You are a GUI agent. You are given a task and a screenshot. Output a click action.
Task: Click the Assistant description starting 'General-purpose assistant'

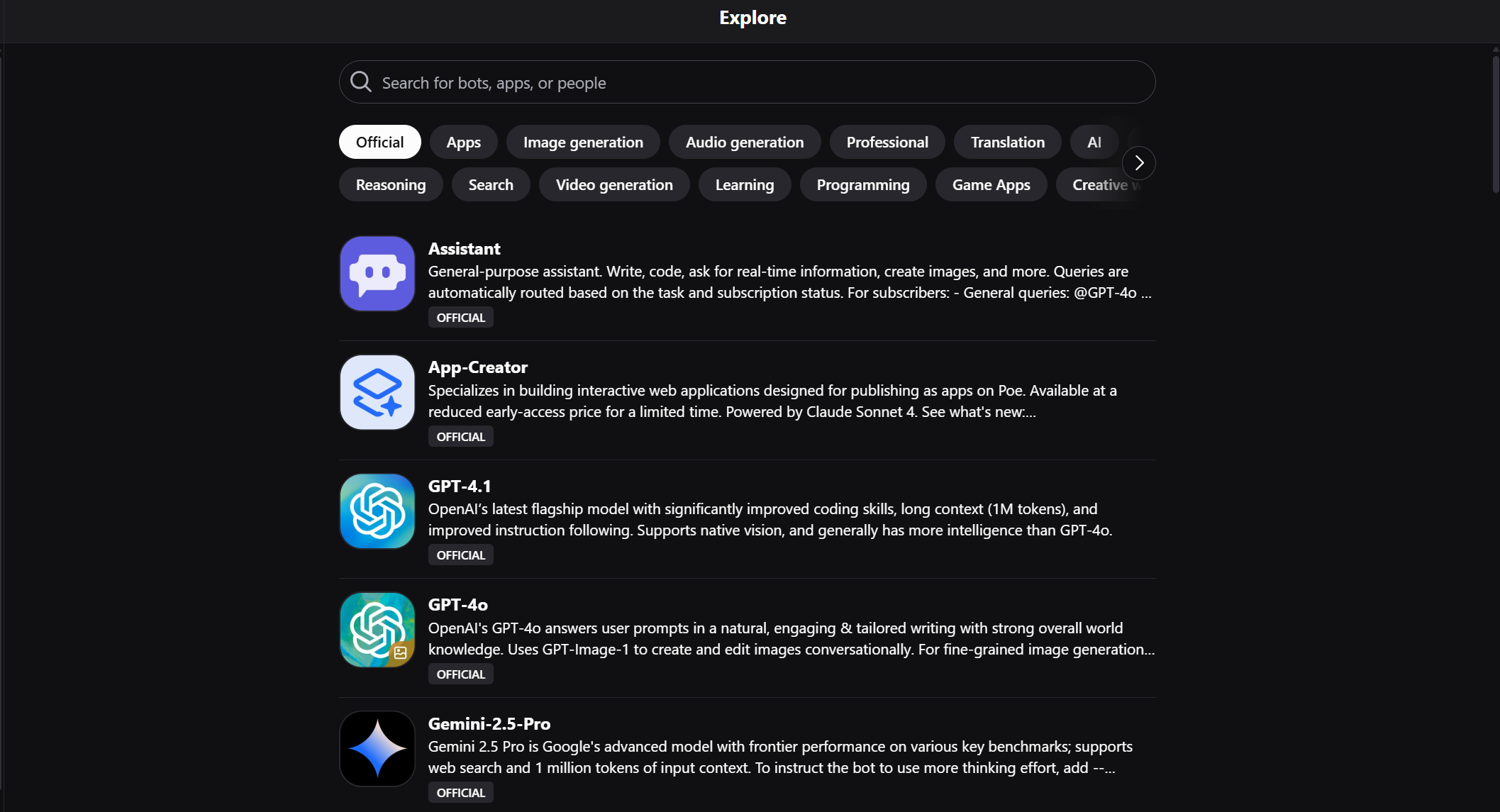pyautogui.click(x=790, y=282)
